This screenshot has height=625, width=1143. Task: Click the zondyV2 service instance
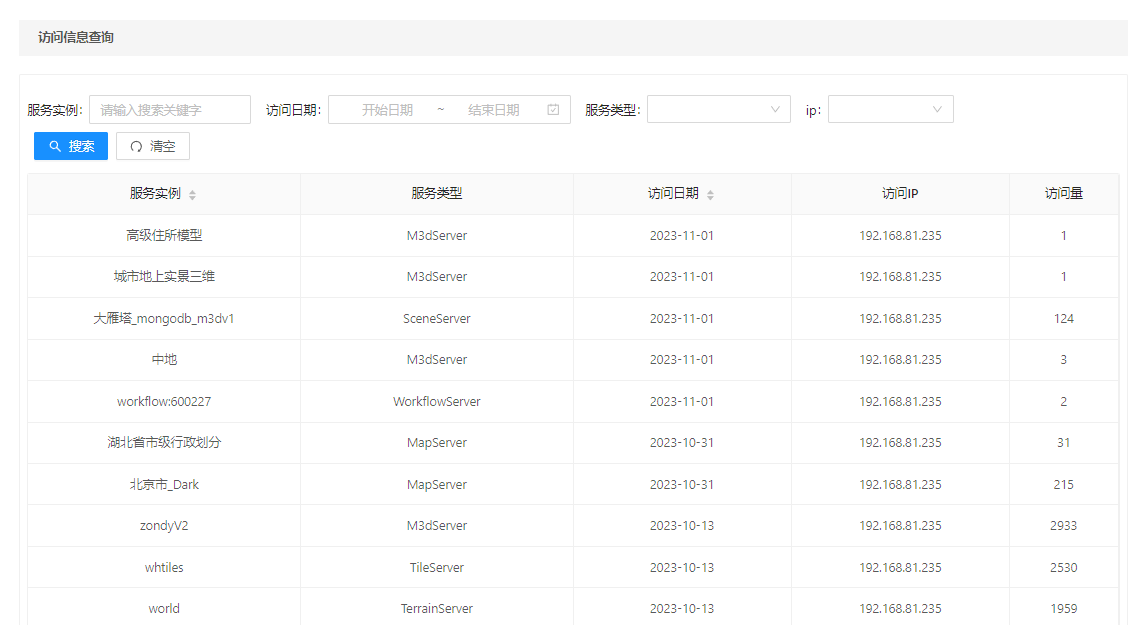164,526
